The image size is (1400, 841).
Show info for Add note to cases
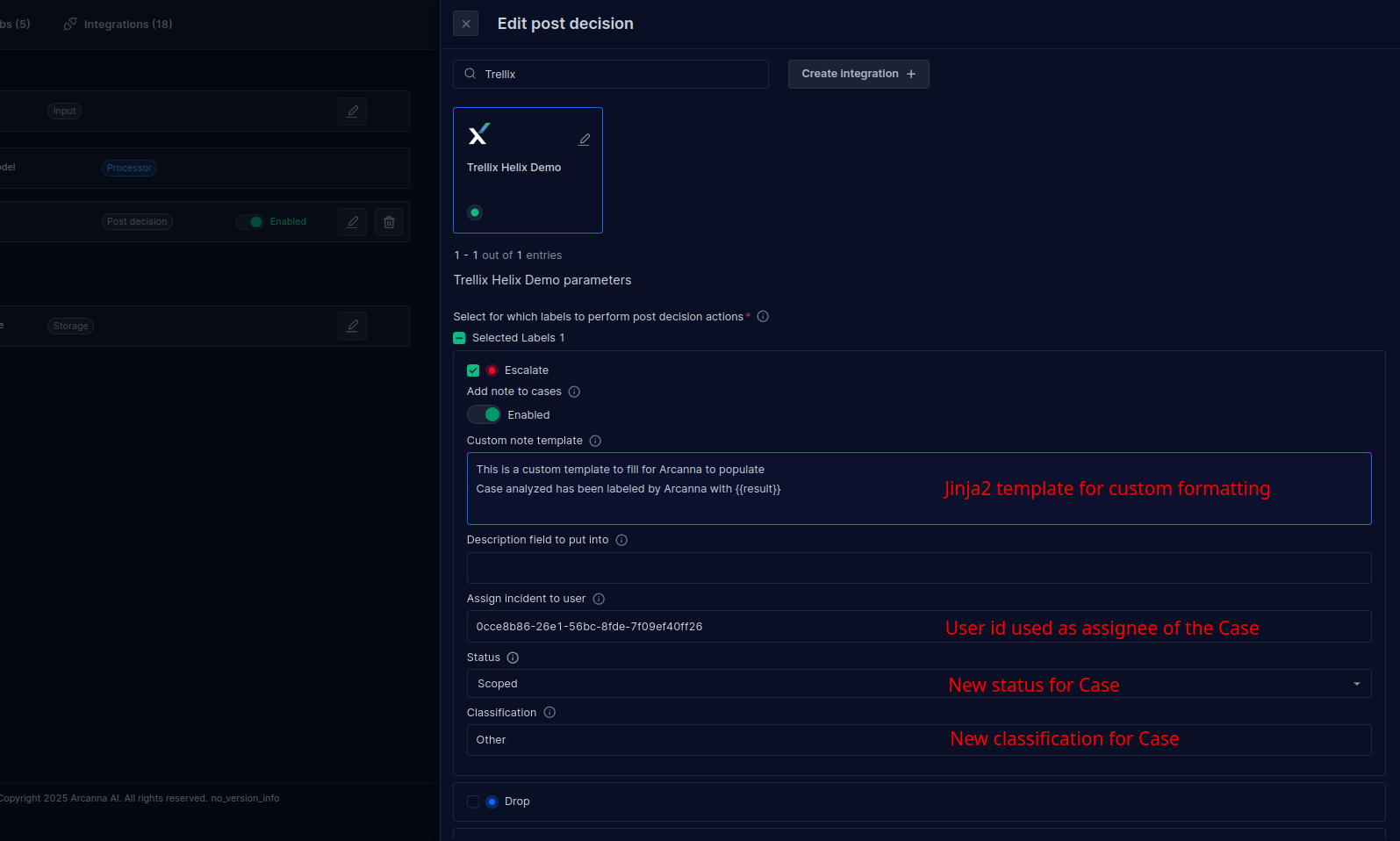(x=574, y=392)
